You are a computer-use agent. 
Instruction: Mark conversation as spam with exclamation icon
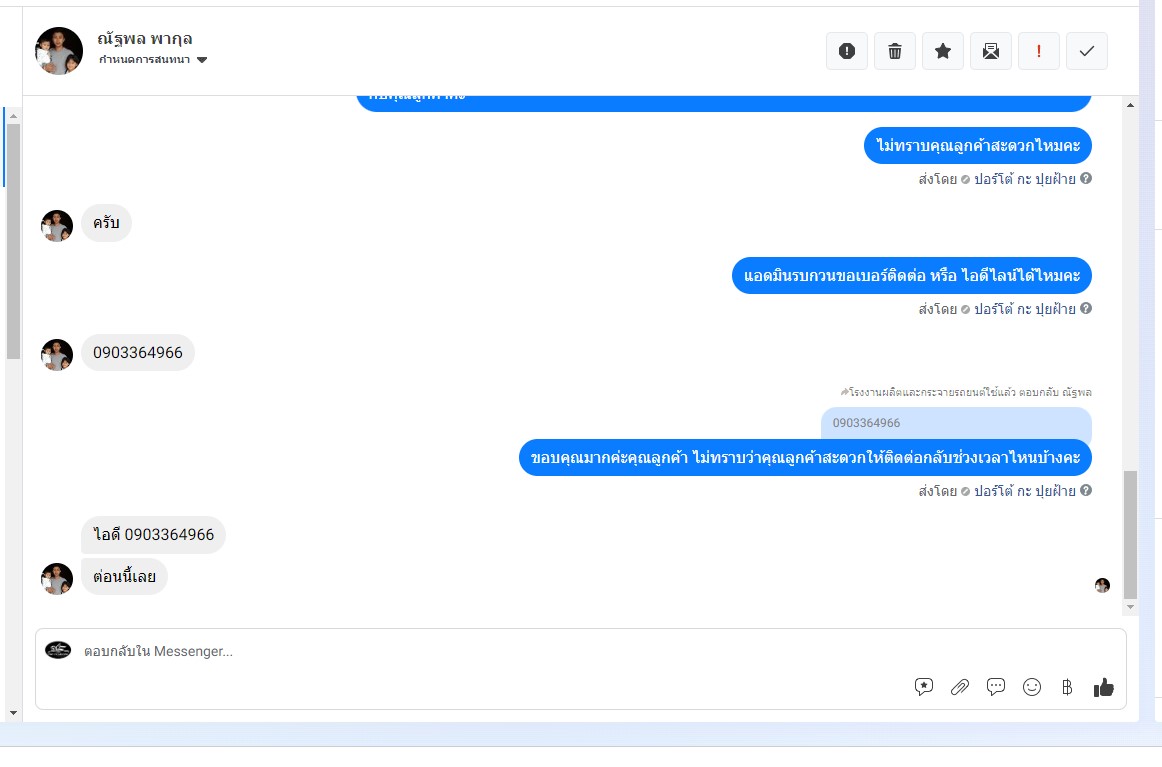(x=846, y=51)
